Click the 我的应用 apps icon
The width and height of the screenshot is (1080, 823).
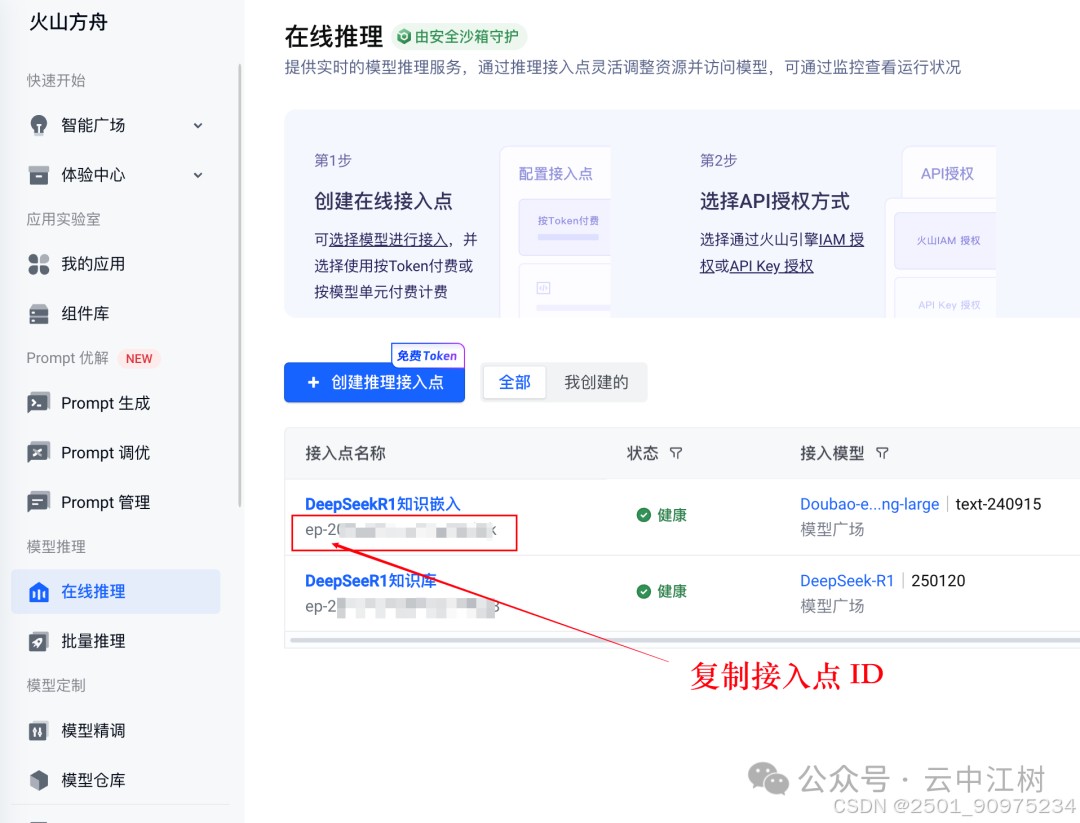pos(39,264)
